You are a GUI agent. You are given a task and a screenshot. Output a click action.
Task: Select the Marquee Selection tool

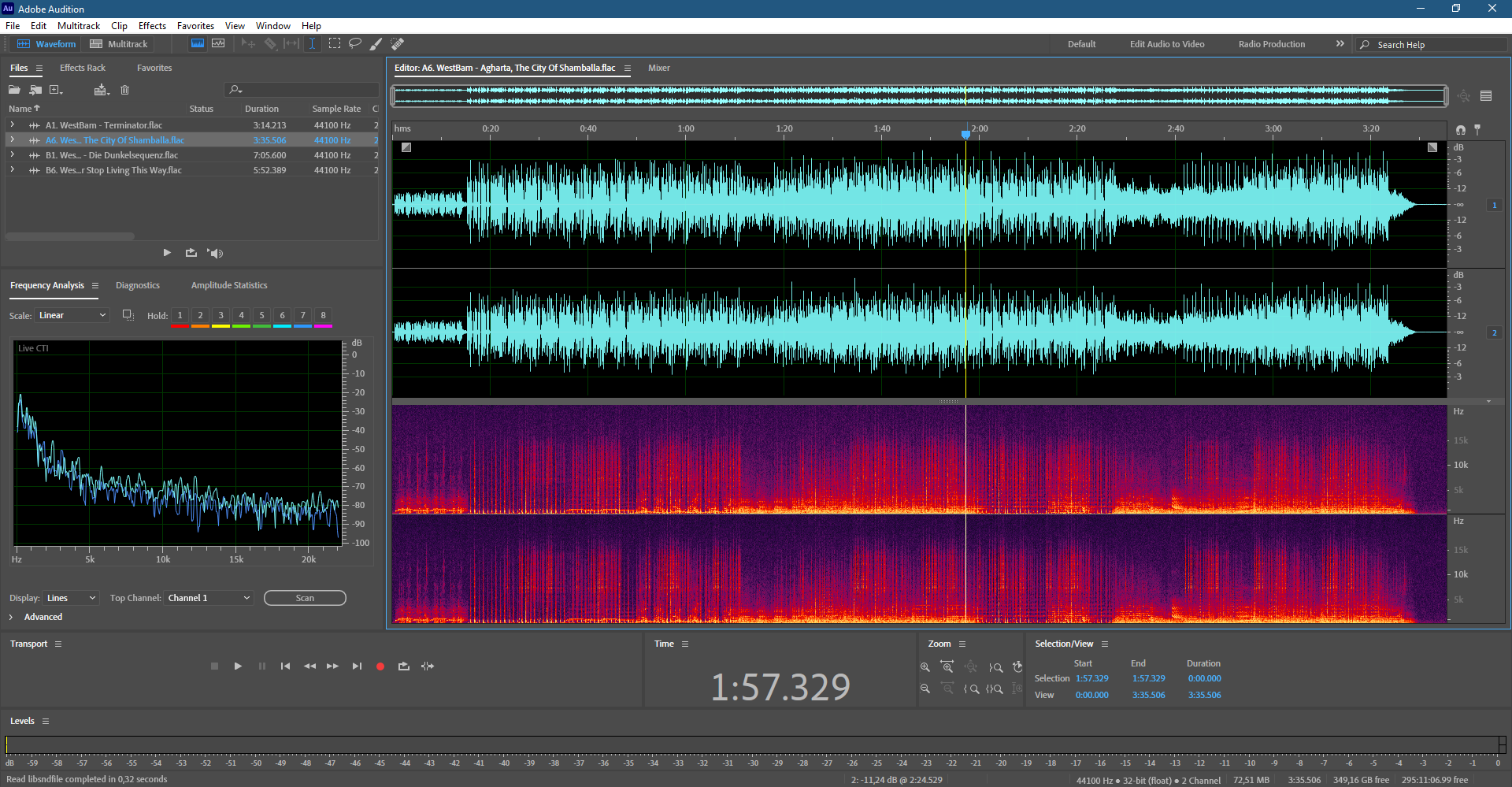(x=335, y=43)
